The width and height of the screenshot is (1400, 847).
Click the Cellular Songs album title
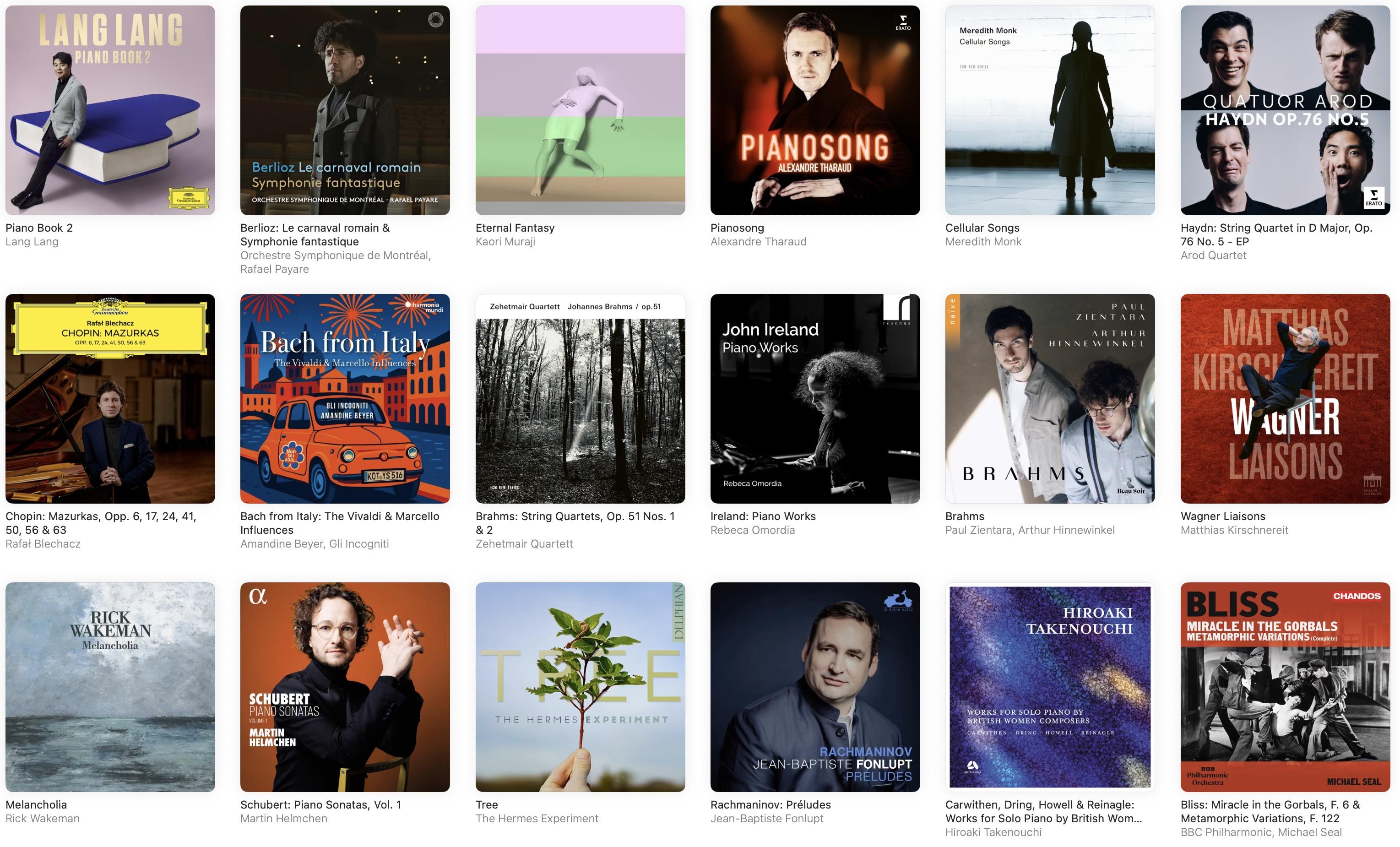point(982,228)
